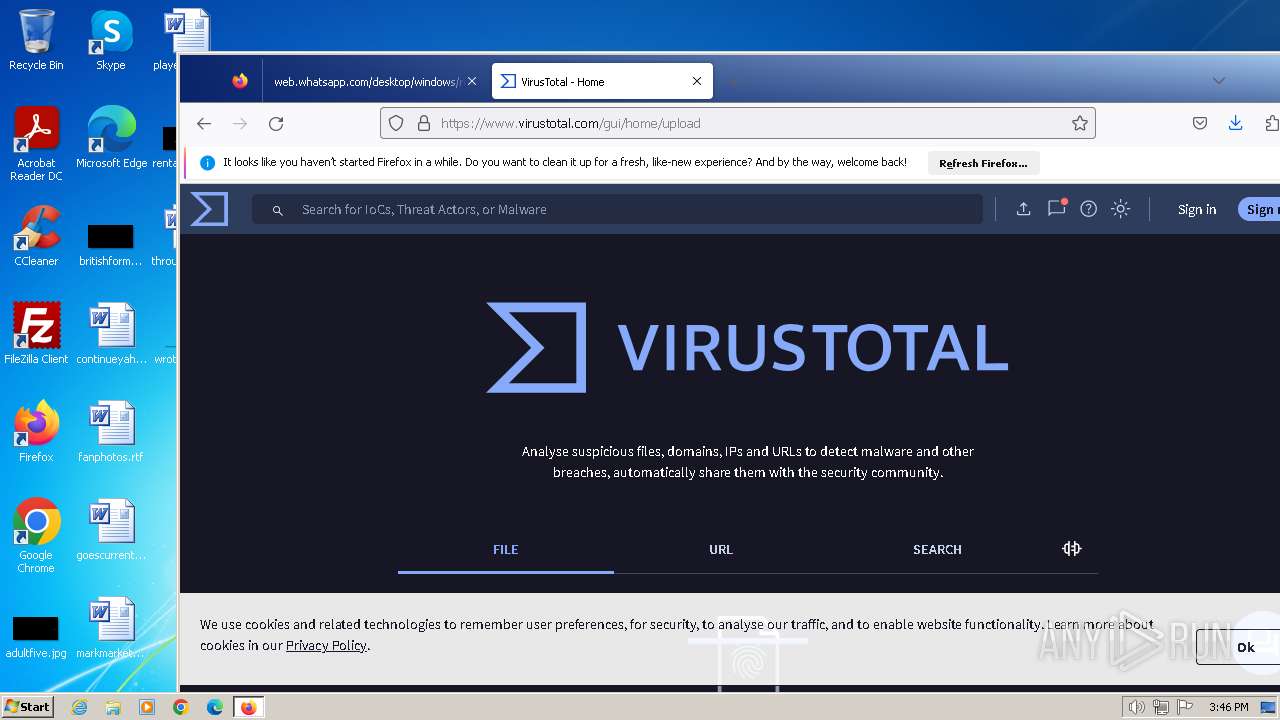Select the FILE tab
The width and height of the screenshot is (1280, 720).
(x=506, y=549)
